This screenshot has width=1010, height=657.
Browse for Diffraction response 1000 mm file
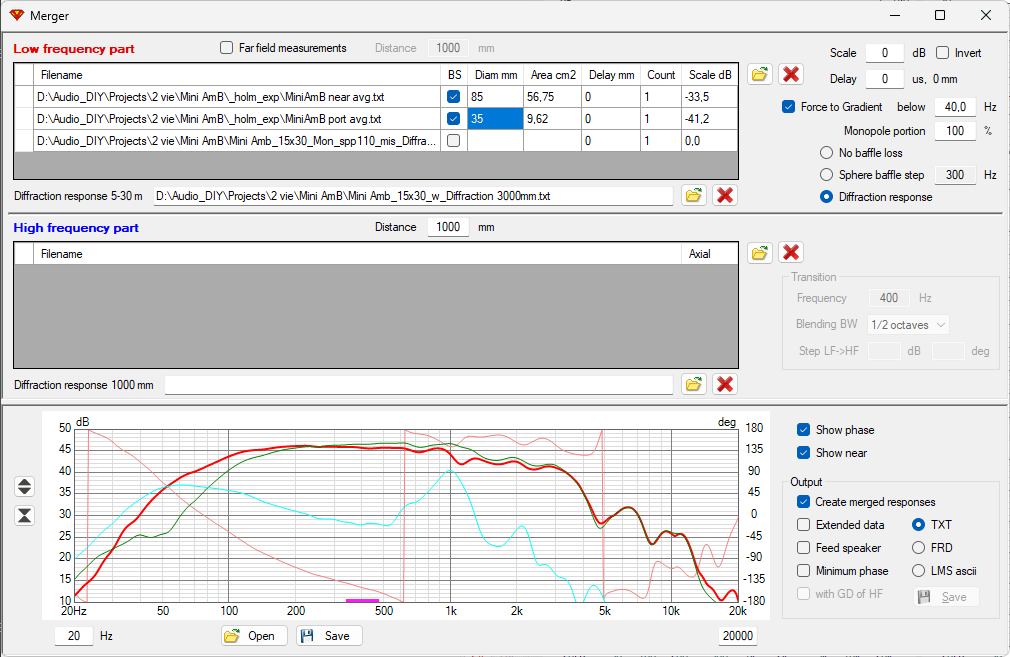pos(694,385)
